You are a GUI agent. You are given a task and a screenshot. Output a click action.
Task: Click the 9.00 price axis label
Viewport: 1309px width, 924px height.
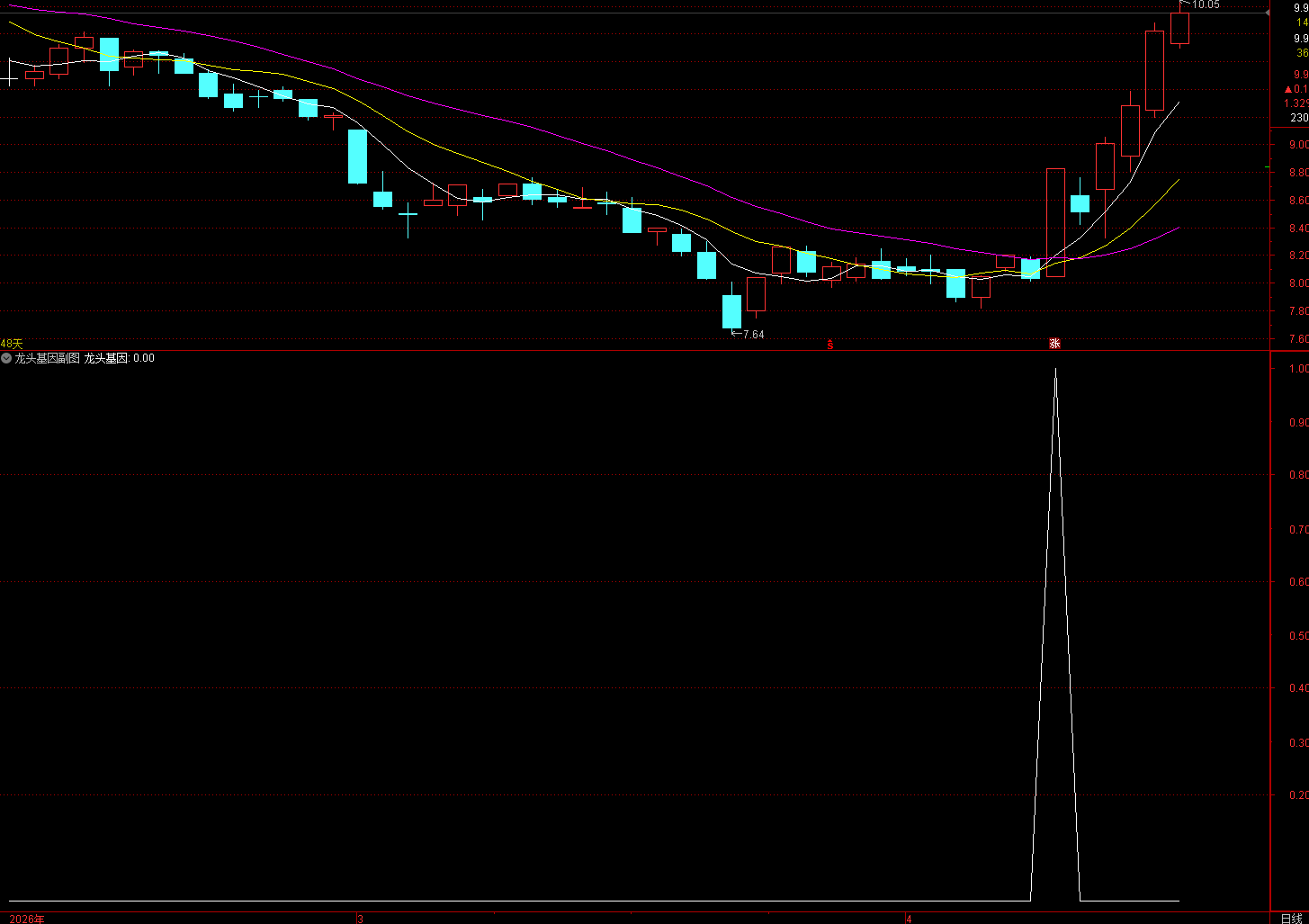coord(1298,145)
